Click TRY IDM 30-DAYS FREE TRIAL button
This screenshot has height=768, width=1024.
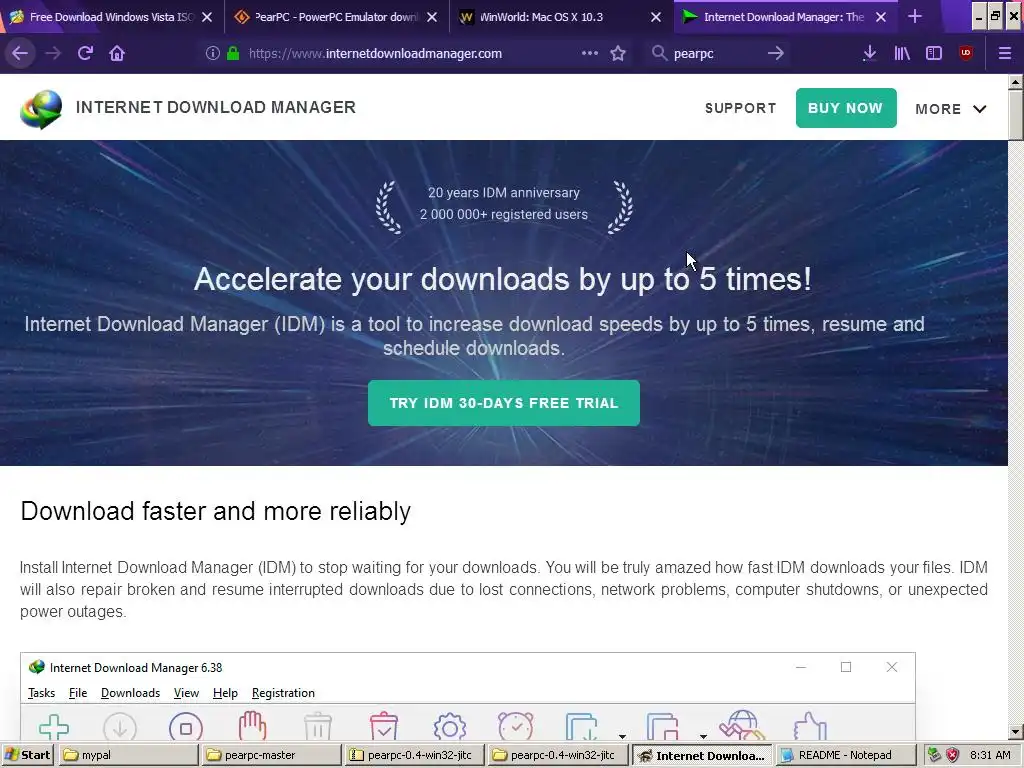pyautogui.click(x=504, y=403)
